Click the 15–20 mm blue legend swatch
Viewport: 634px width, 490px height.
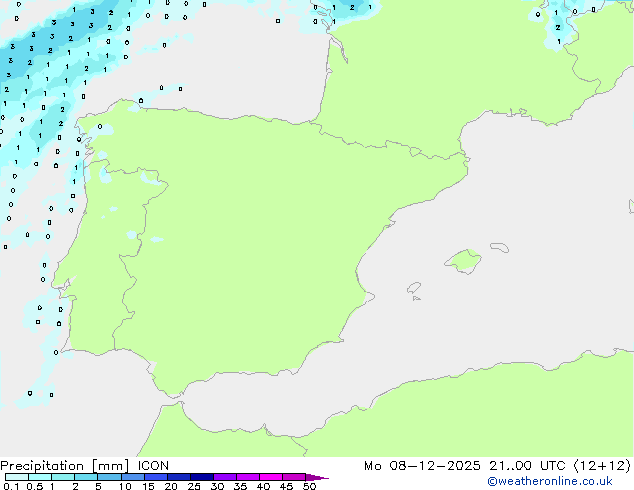pyautogui.click(x=155, y=477)
